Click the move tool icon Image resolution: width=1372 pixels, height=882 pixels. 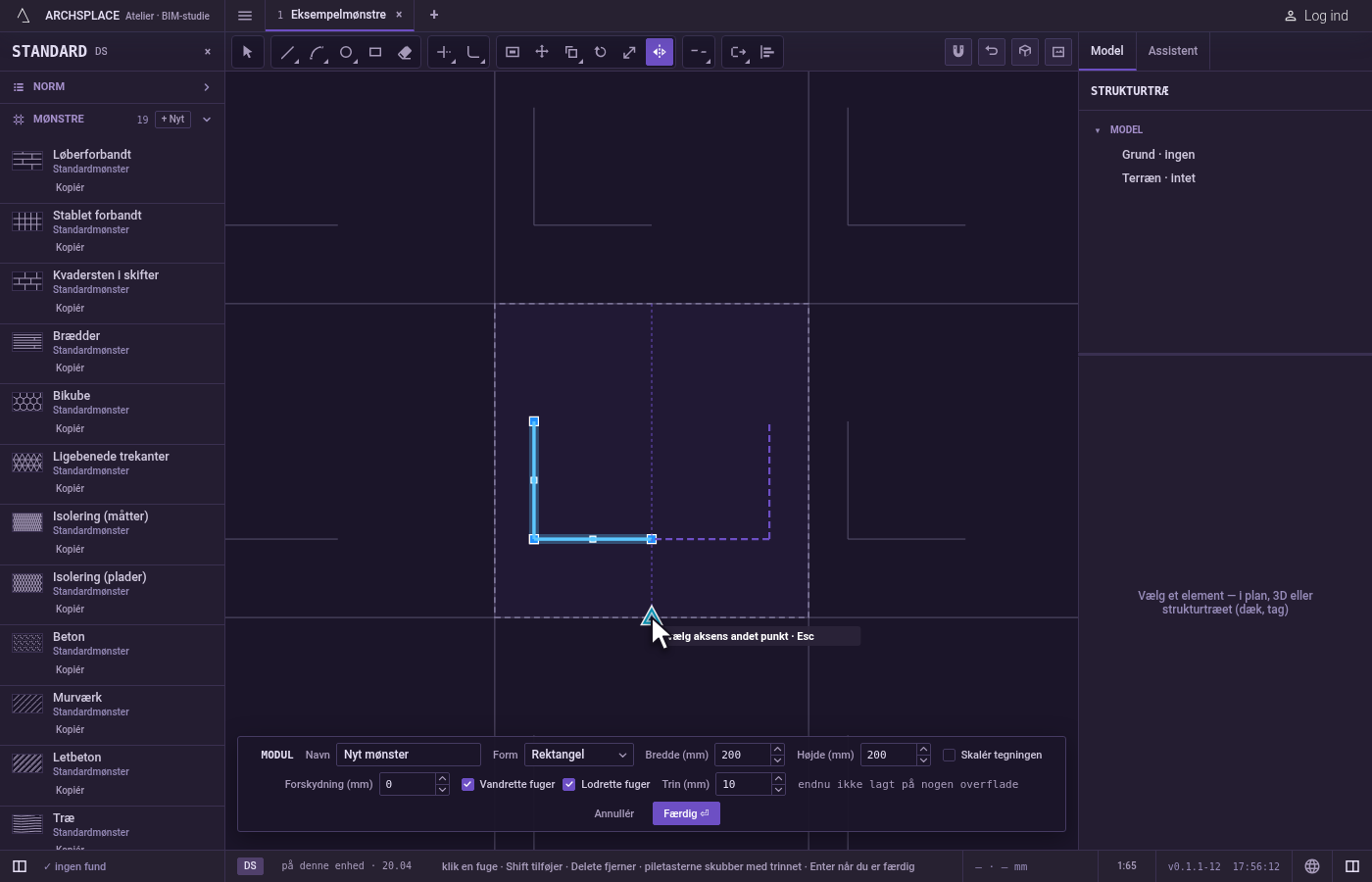542,52
